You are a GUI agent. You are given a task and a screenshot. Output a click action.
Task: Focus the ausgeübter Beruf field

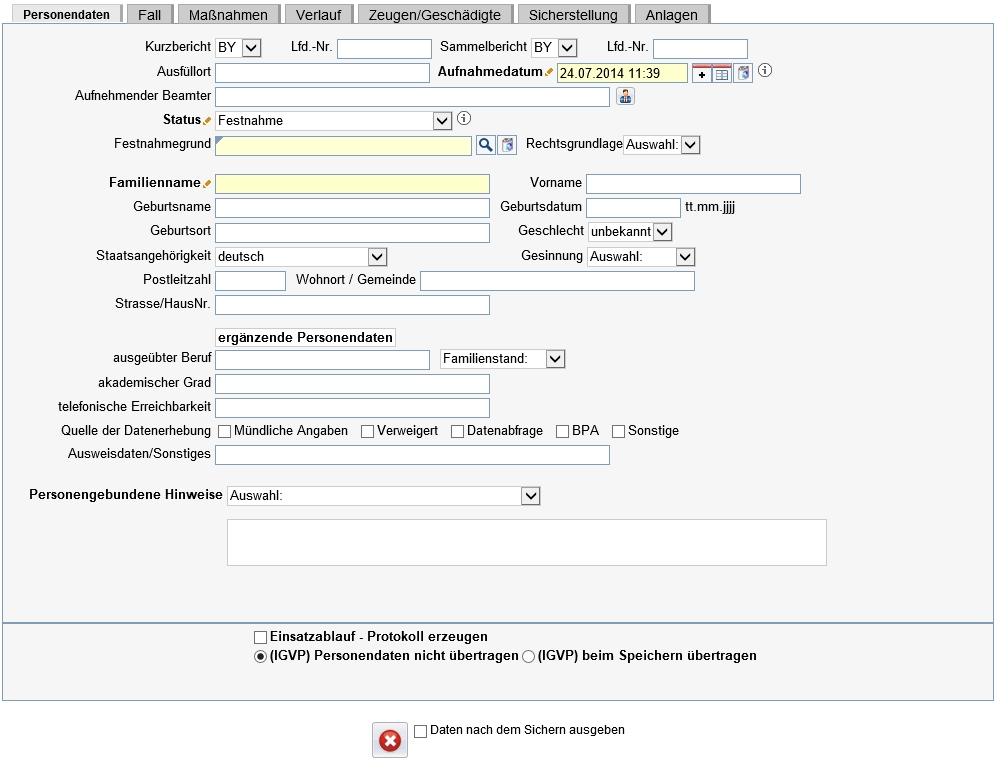coord(323,360)
